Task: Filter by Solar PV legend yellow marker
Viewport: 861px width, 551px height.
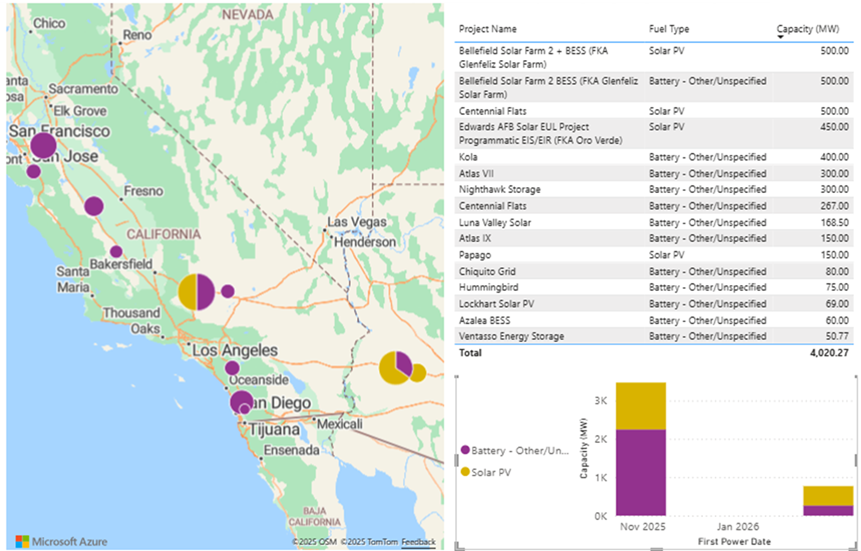Action: (x=464, y=470)
